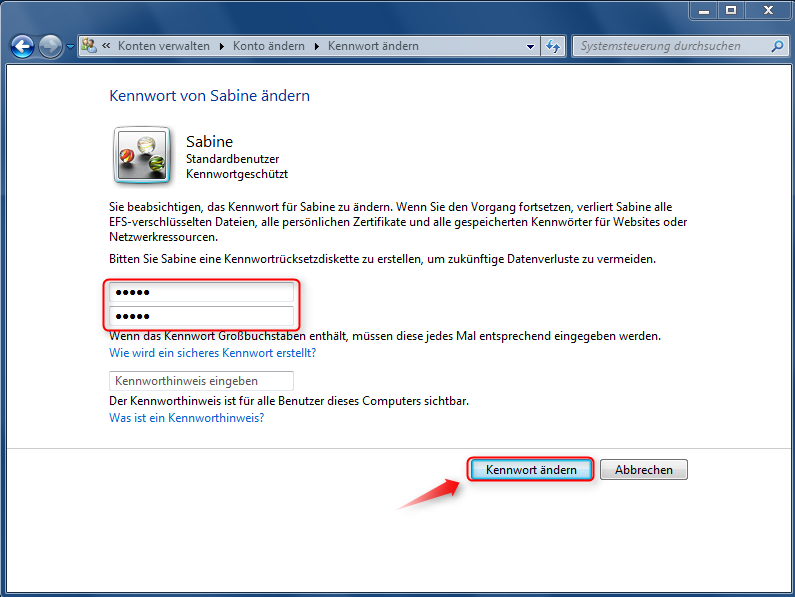Refresh the page via address bar button
This screenshot has width=795, height=597.
[554, 47]
